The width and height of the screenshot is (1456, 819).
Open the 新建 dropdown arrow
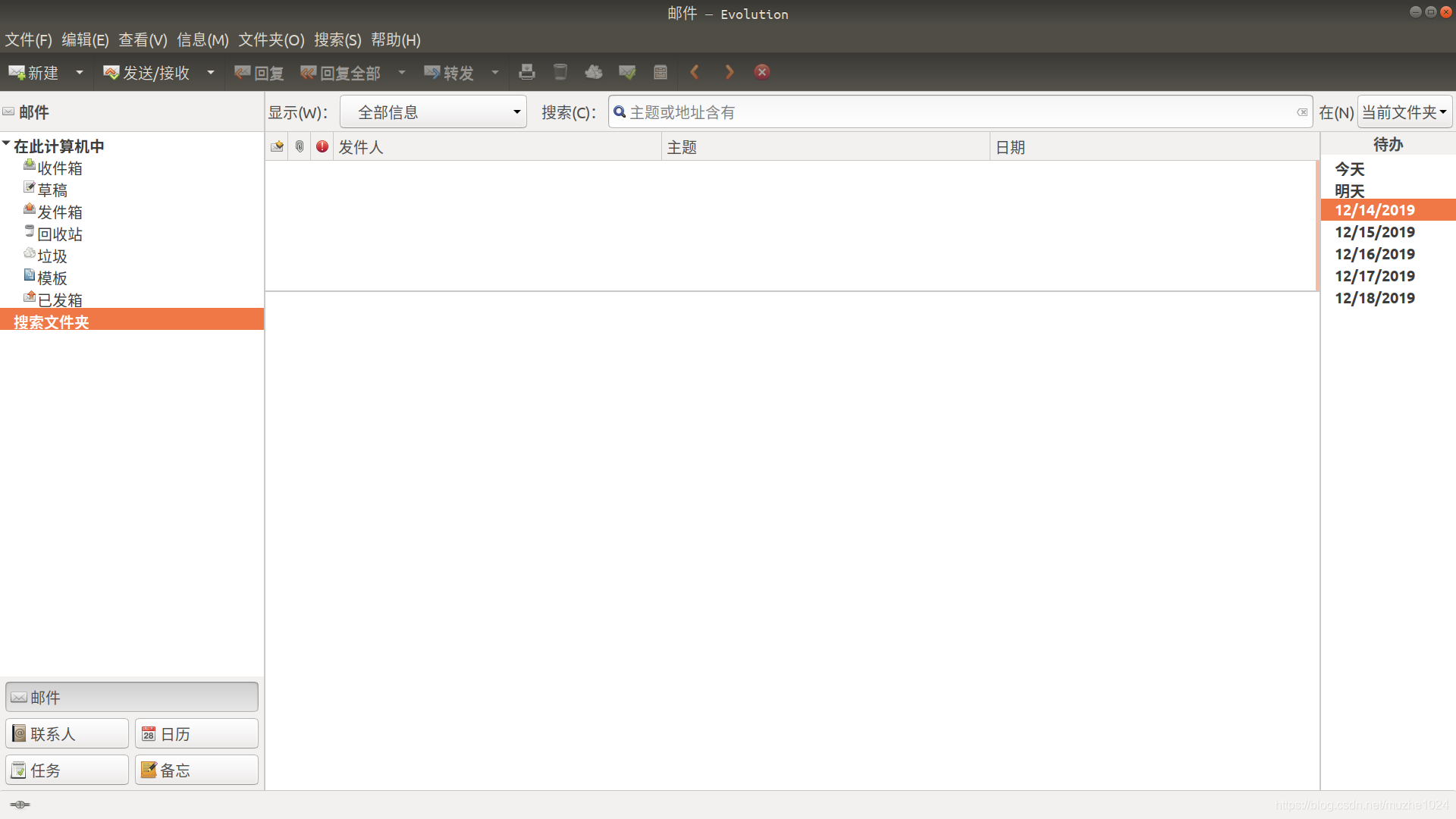click(x=79, y=73)
